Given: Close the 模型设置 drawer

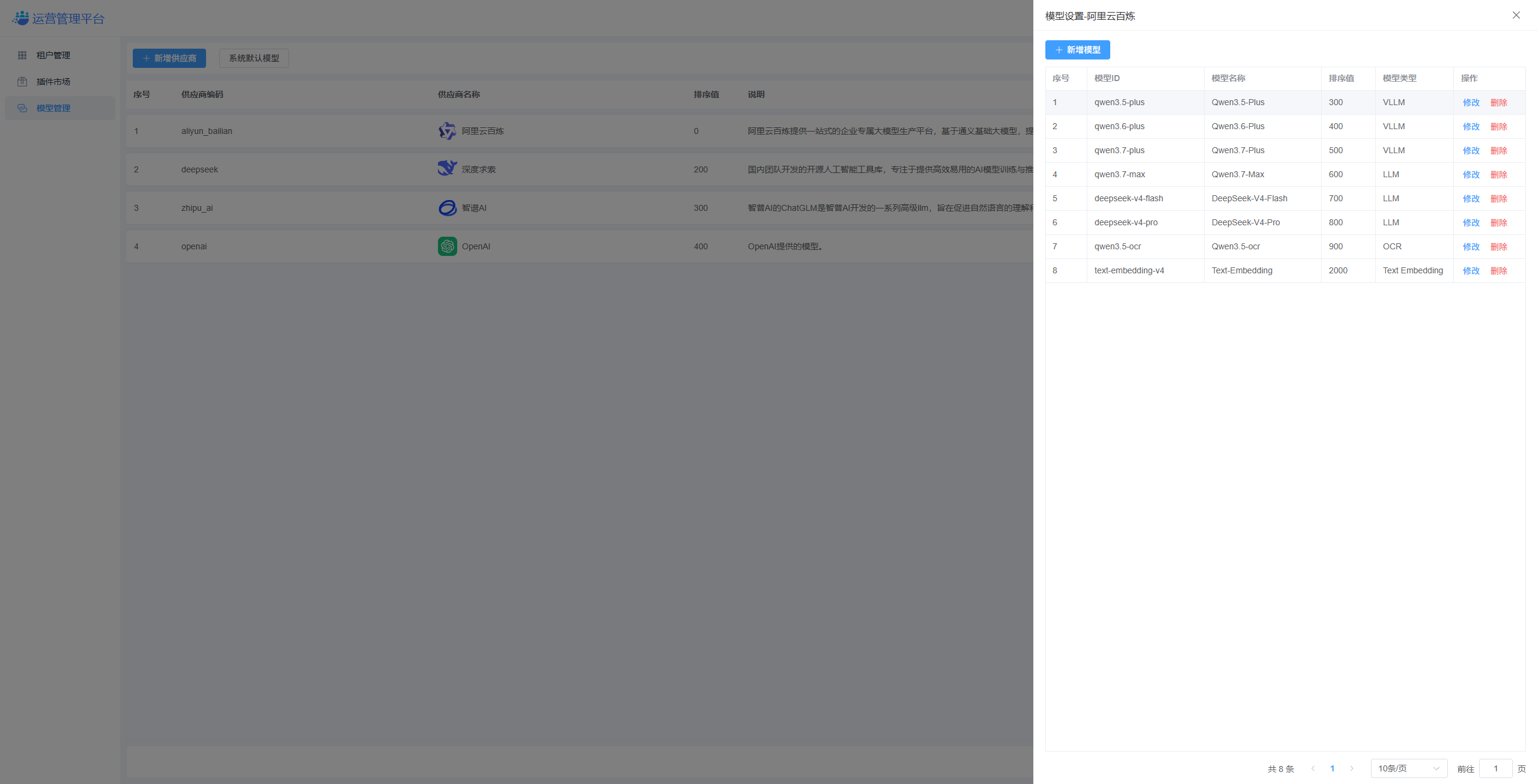Looking at the screenshot, I should tap(1516, 15).
